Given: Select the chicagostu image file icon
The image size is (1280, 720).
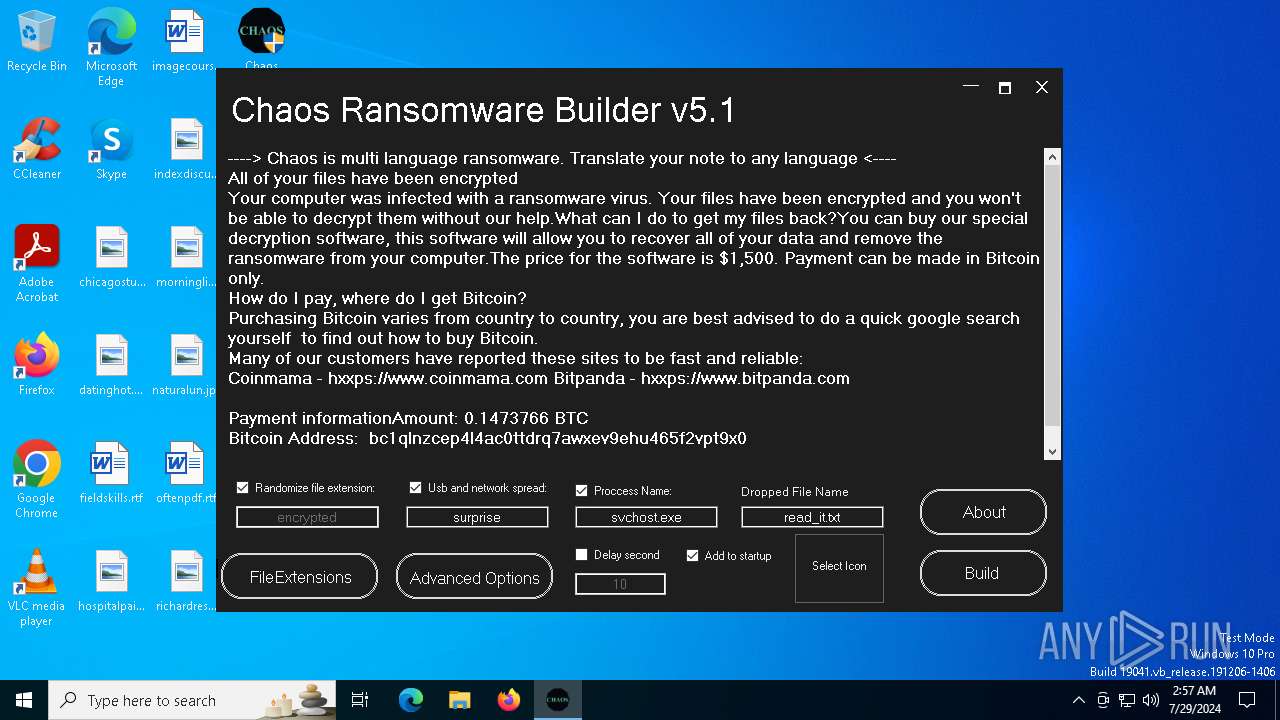Looking at the screenshot, I should [111, 257].
